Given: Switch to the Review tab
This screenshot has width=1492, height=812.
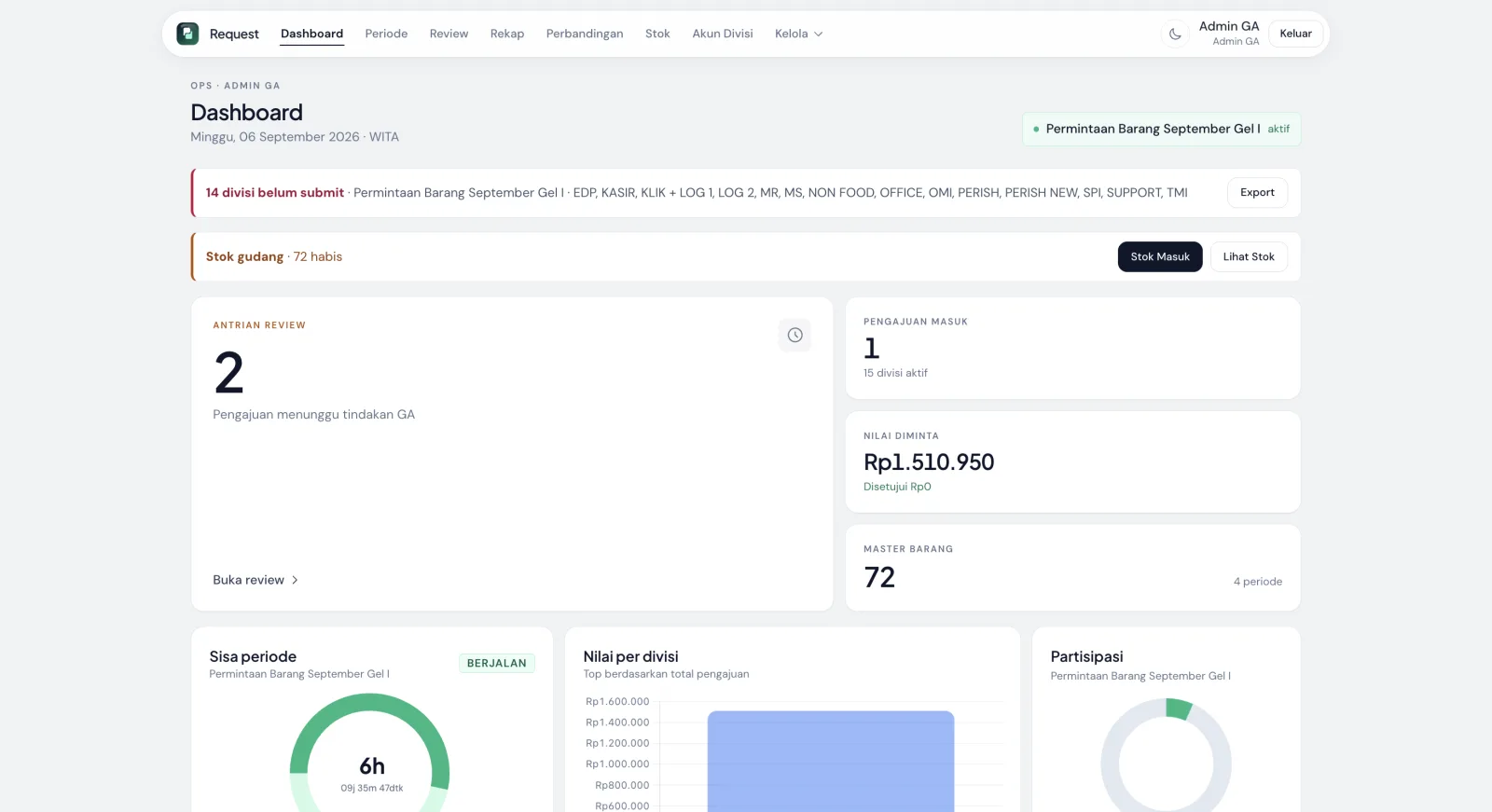Looking at the screenshot, I should 449,34.
